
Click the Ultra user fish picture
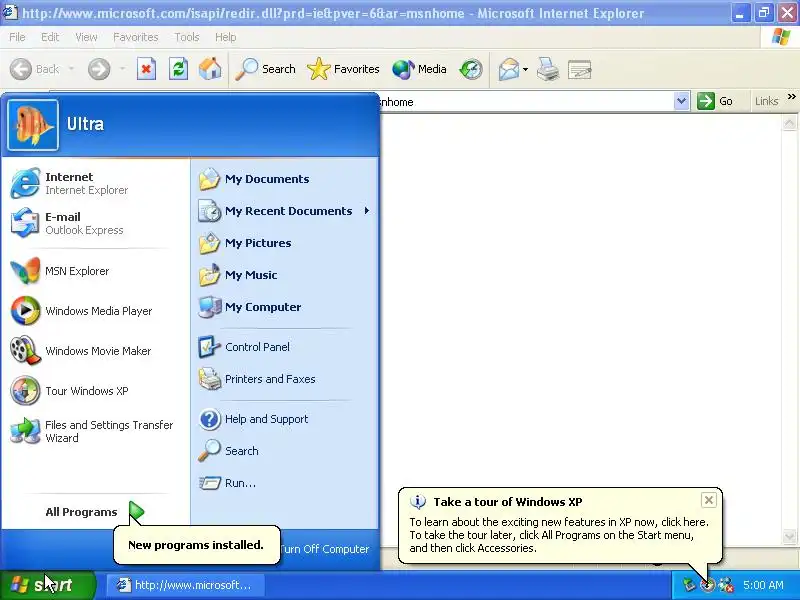click(x=33, y=125)
